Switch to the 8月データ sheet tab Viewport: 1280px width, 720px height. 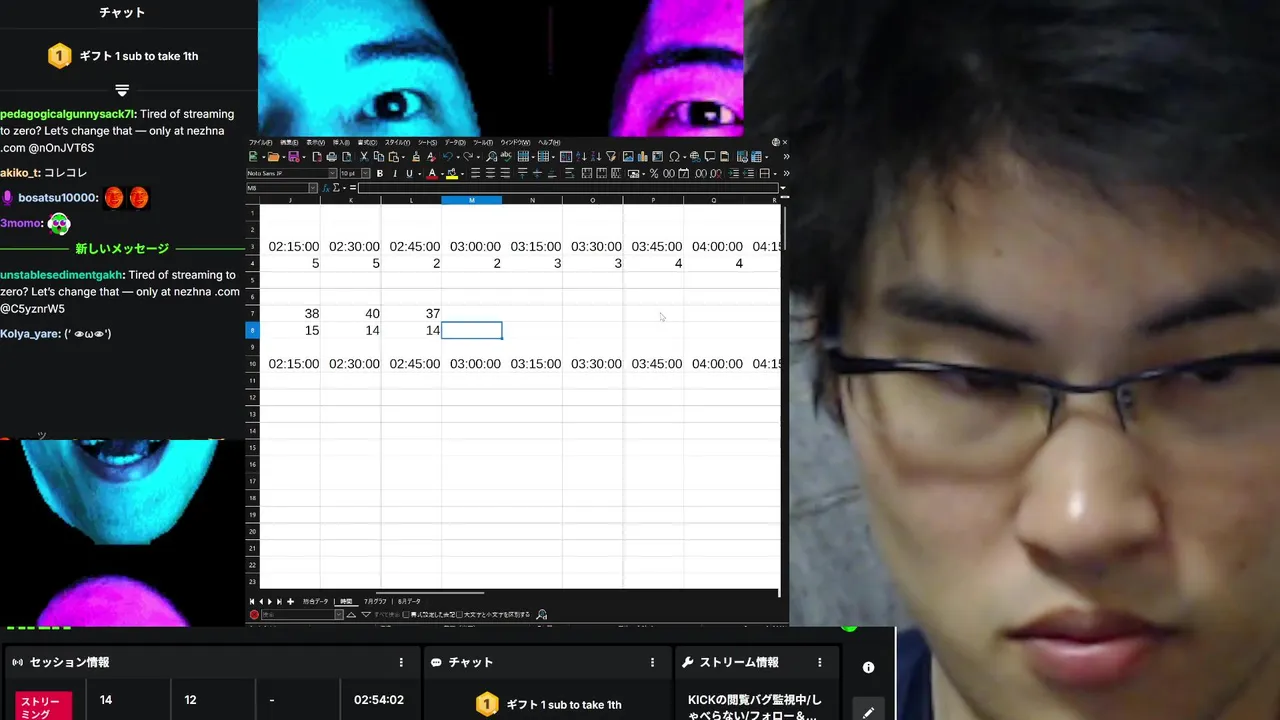click(409, 602)
